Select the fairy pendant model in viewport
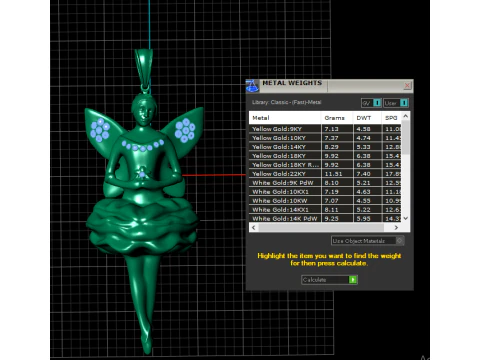Image resolution: width=480 pixels, height=360 pixels. 143,203
